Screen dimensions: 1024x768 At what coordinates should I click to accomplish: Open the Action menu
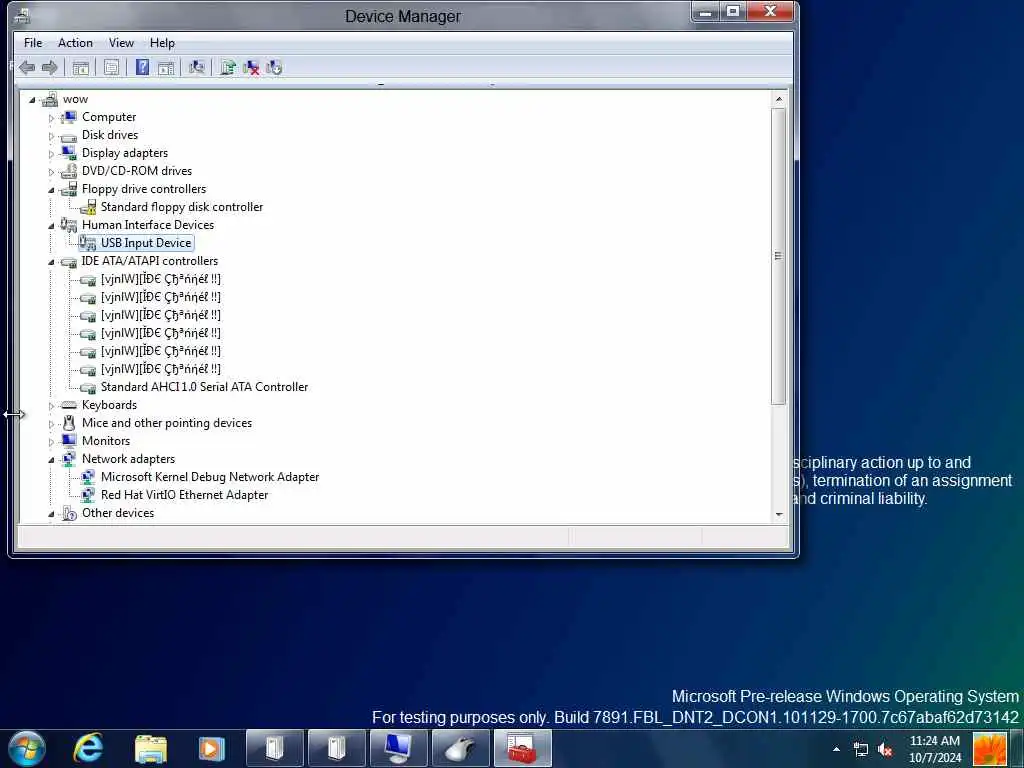tap(75, 43)
